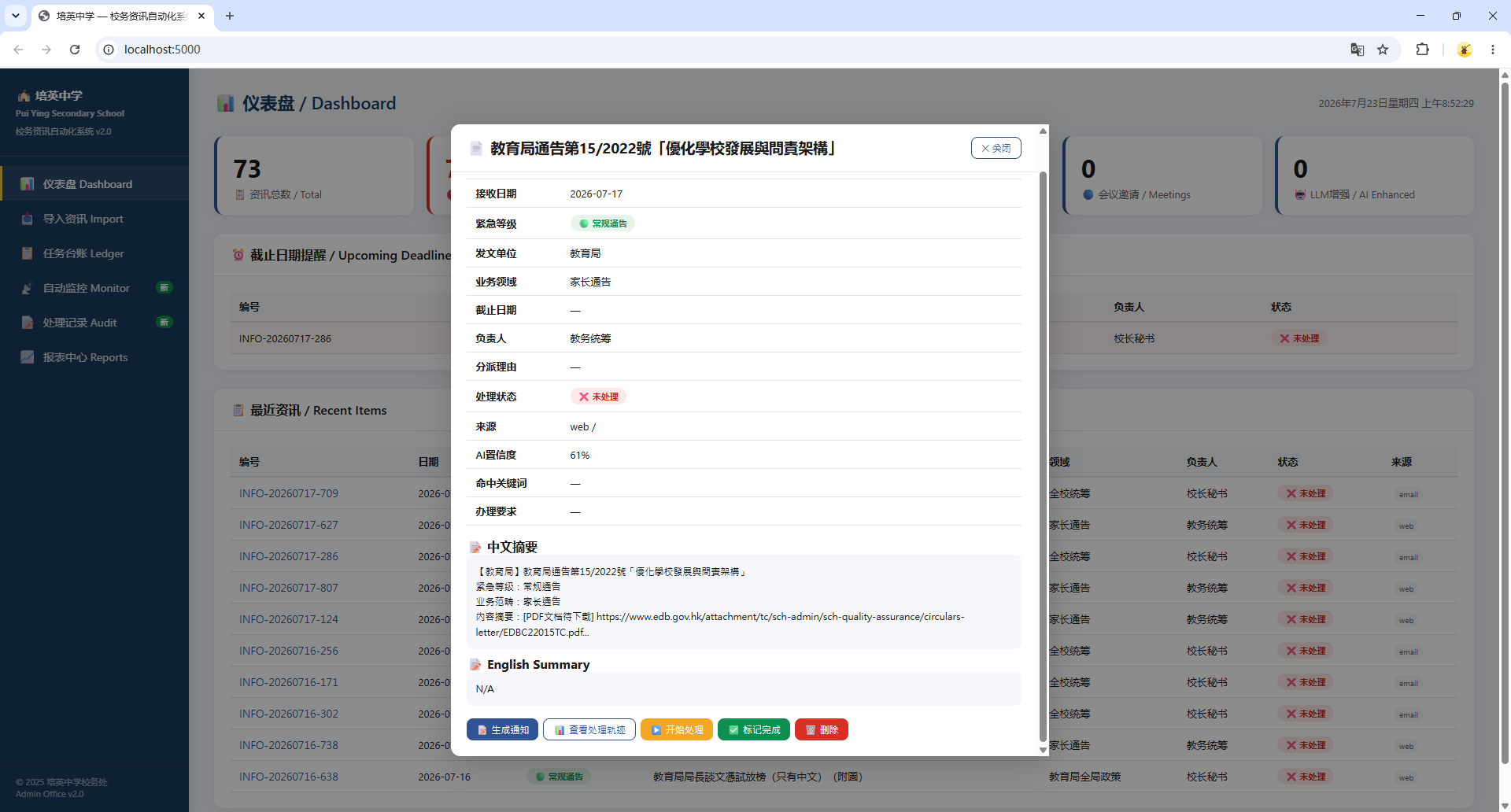Open 报表中心 Reports in sidebar
Image resolution: width=1511 pixels, height=812 pixels.
click(x=94, y=357)
